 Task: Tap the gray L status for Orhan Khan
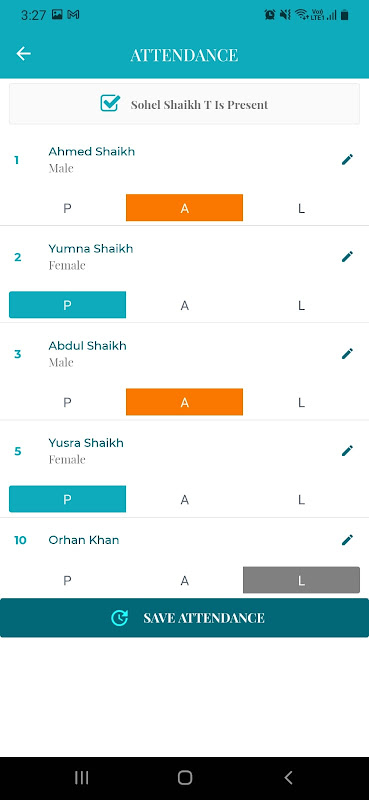[x=301, y=580]
